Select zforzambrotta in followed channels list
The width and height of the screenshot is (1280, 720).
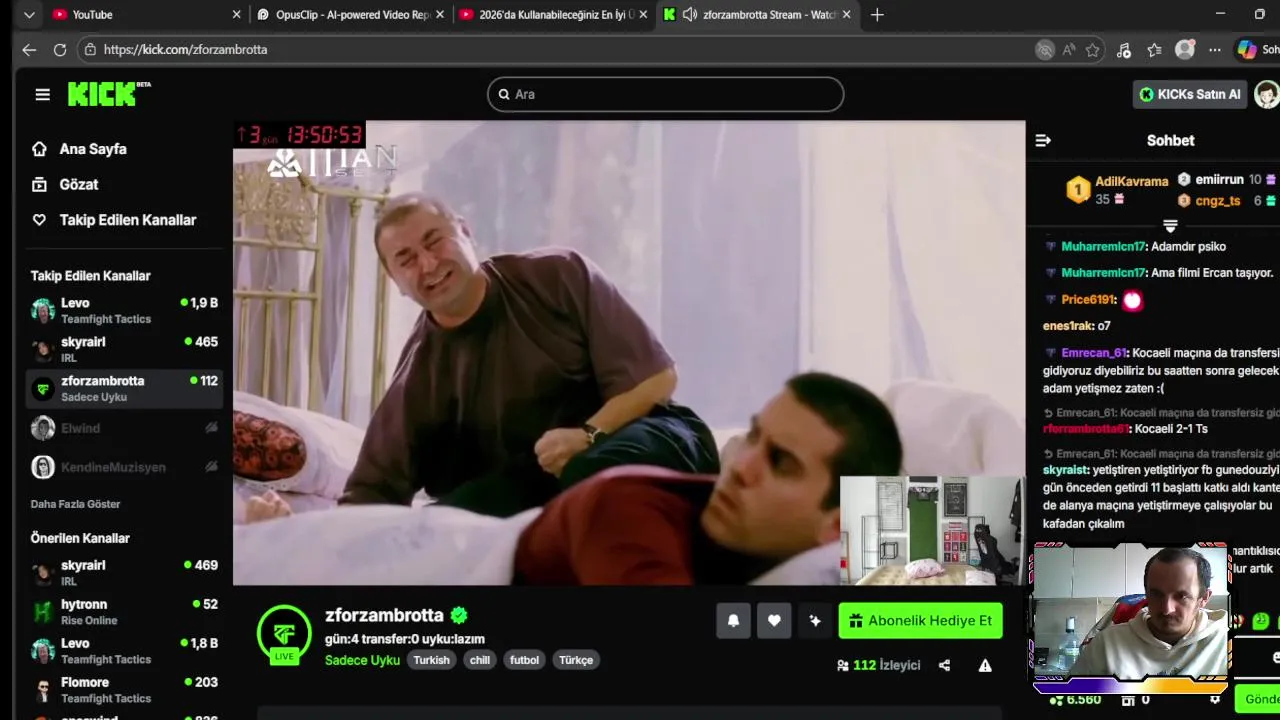pyautogui.click(x=124, y=388)
